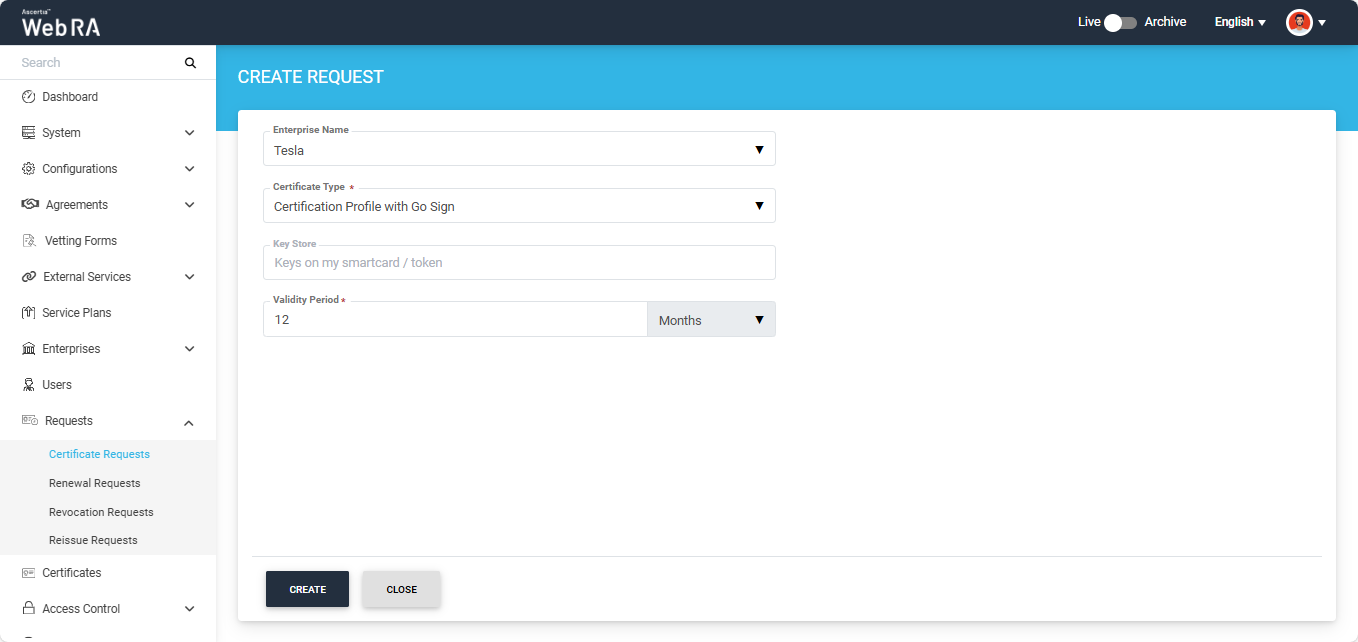This screenshot has width=1358, height=642.
Task: Open the user avatar profile menu
Action: coord(1305,22)
